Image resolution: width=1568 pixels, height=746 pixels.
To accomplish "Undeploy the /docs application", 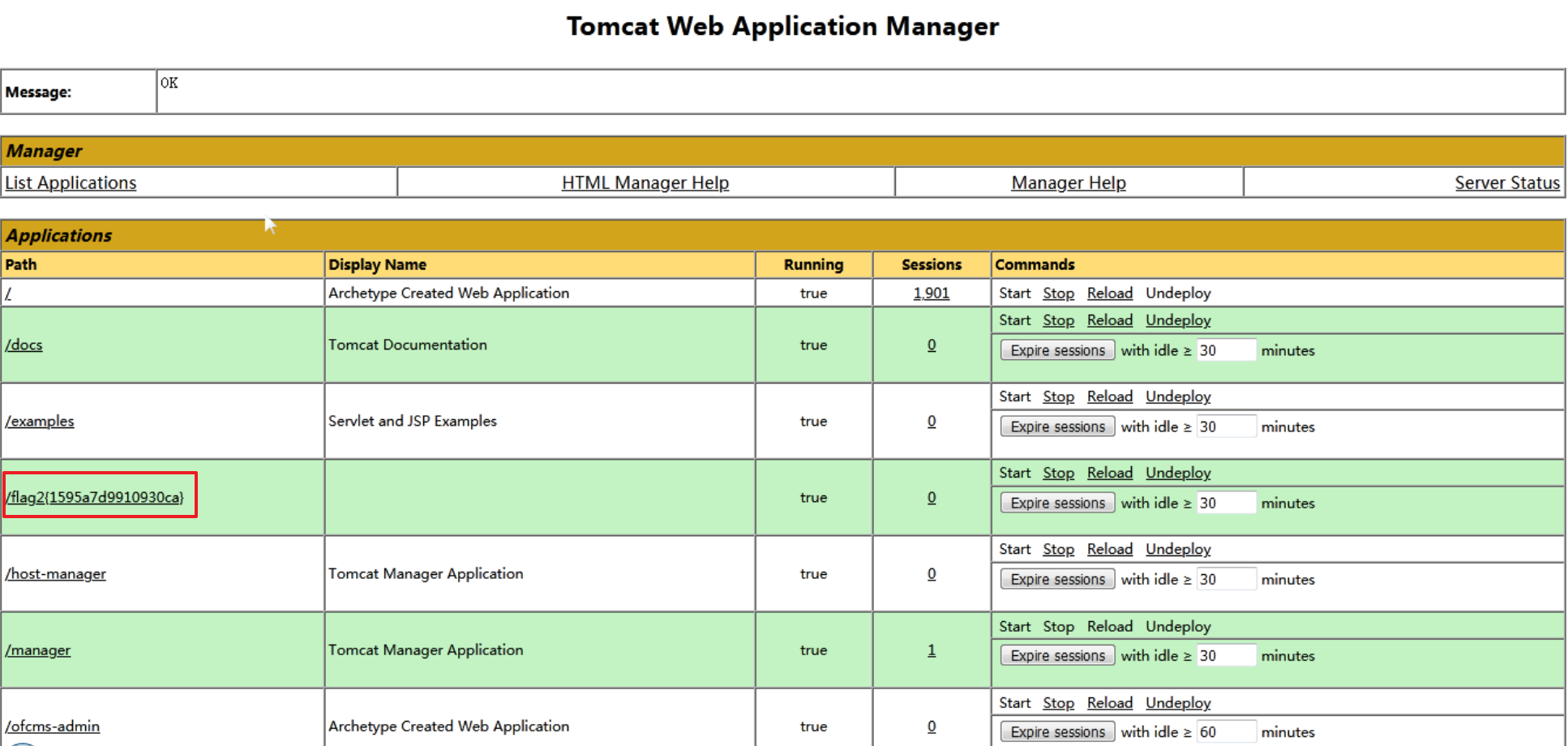I will (1178, 320).
